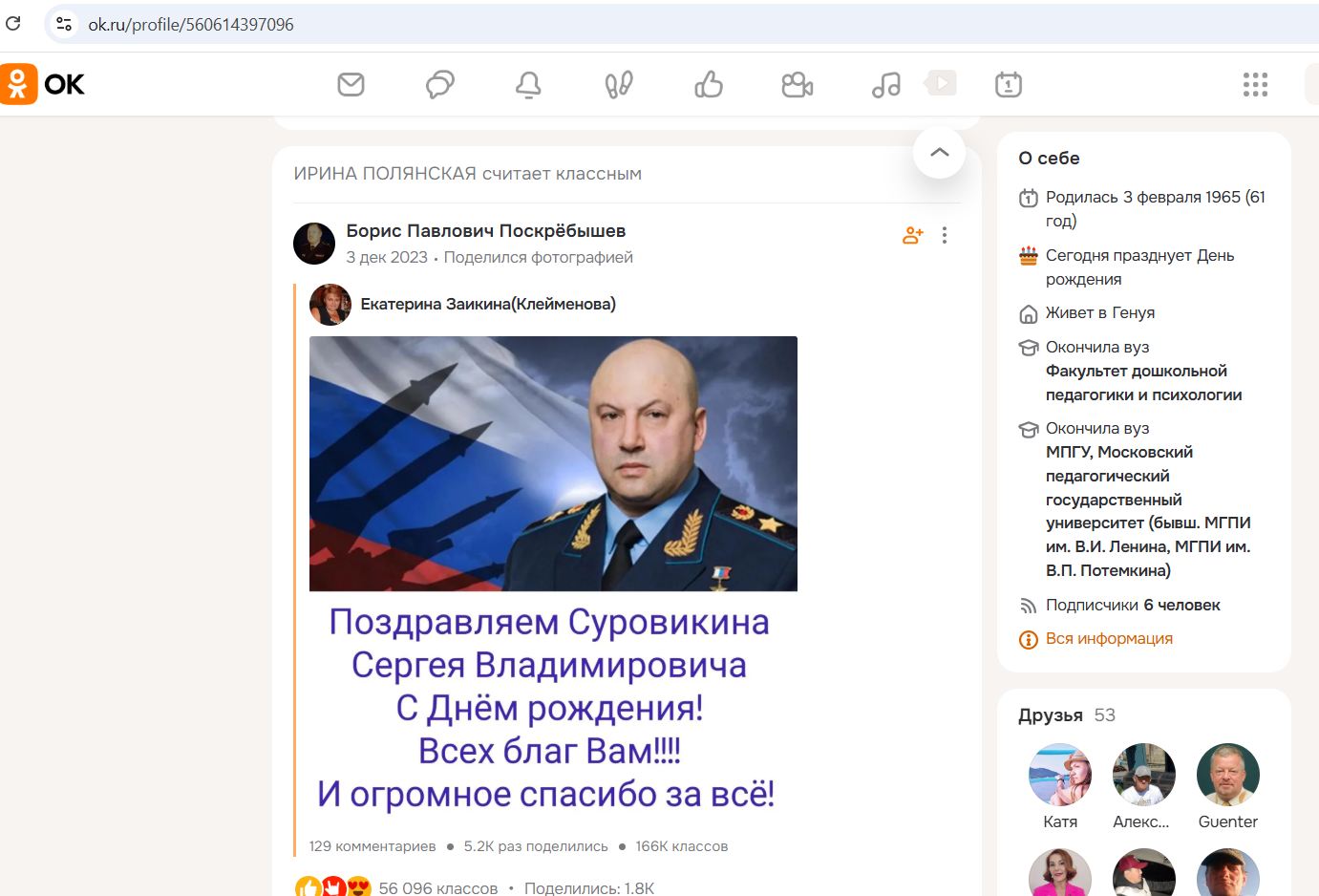The image size is (1319, 896).
Task: Add Борис Поскрёбышев as friend
Action: pyautogui.click(x=912, y=234)
